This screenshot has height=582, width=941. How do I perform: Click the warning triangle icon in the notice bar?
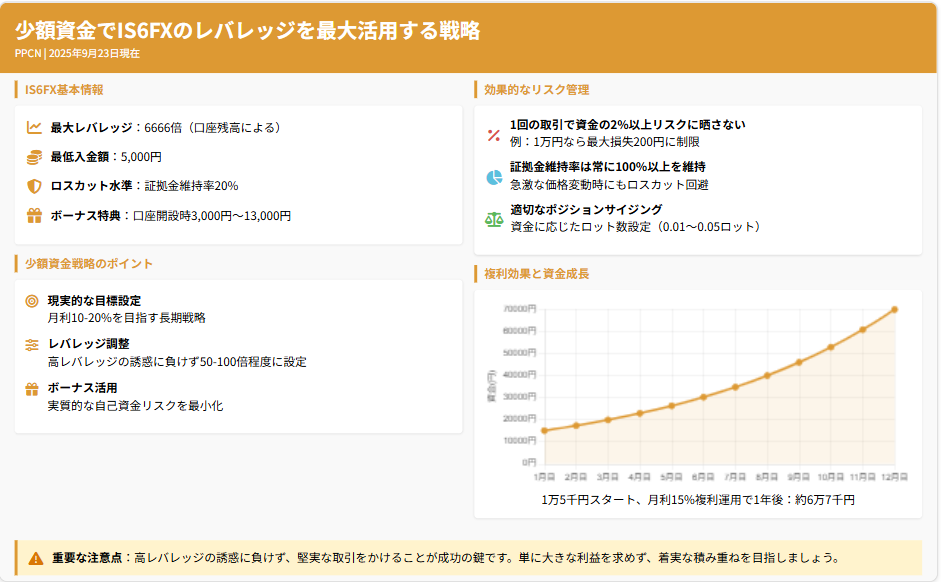coord(36,558)
